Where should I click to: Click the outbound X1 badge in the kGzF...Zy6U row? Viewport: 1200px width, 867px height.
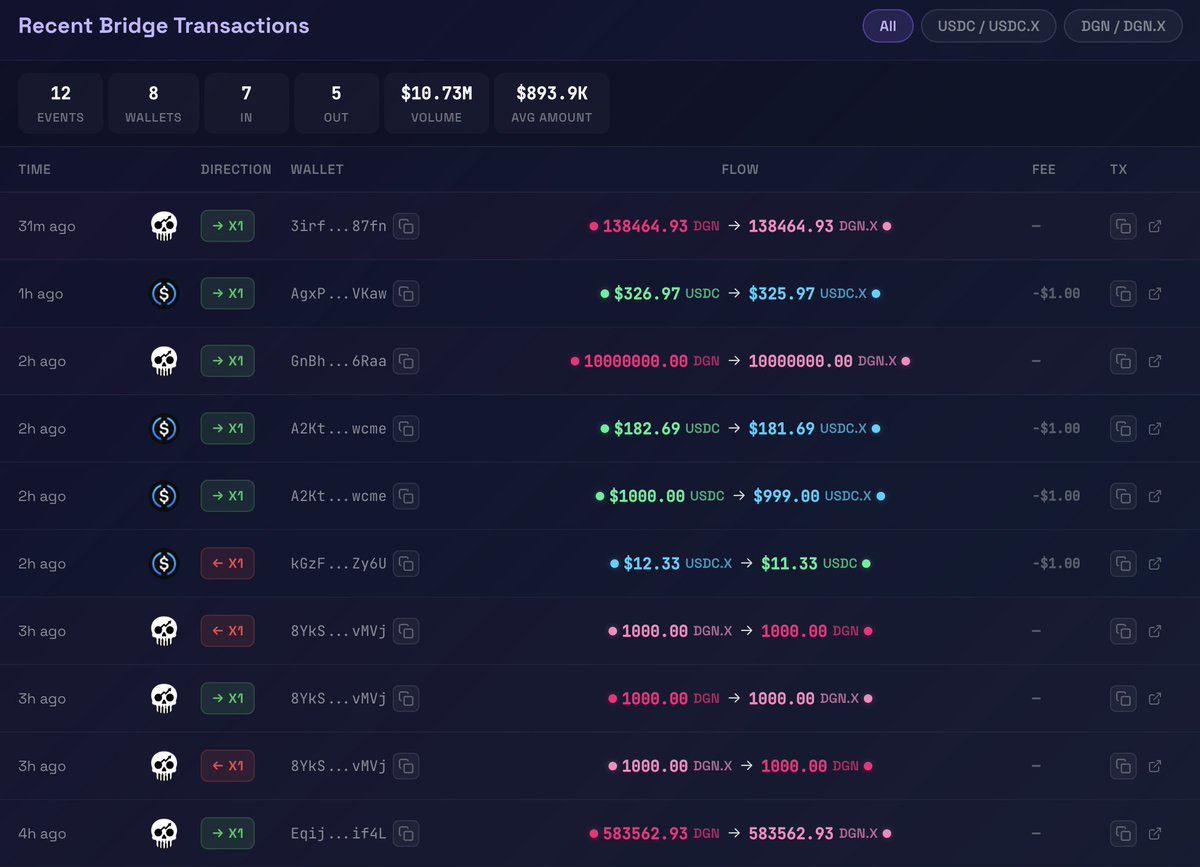pyautogui.click(x=228, y=564)
